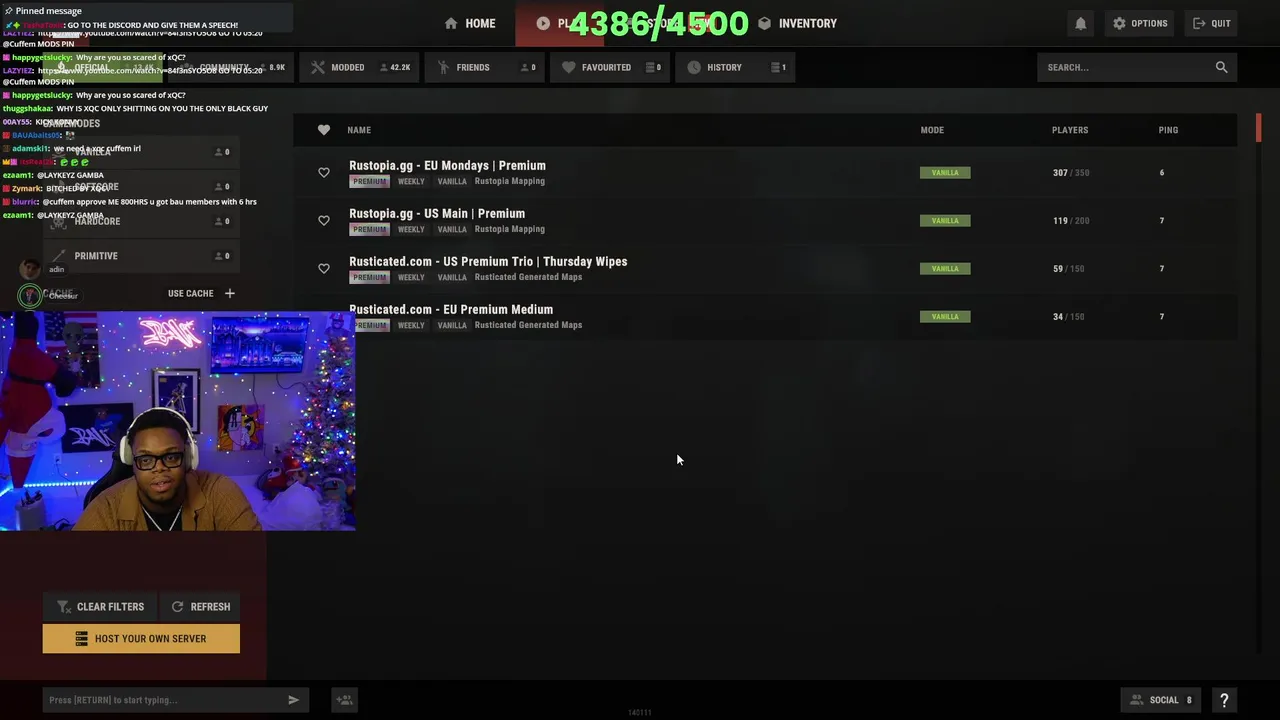Switch to the History tab
The height and width of the screenshot is (720, 1280).
(736, 67)
